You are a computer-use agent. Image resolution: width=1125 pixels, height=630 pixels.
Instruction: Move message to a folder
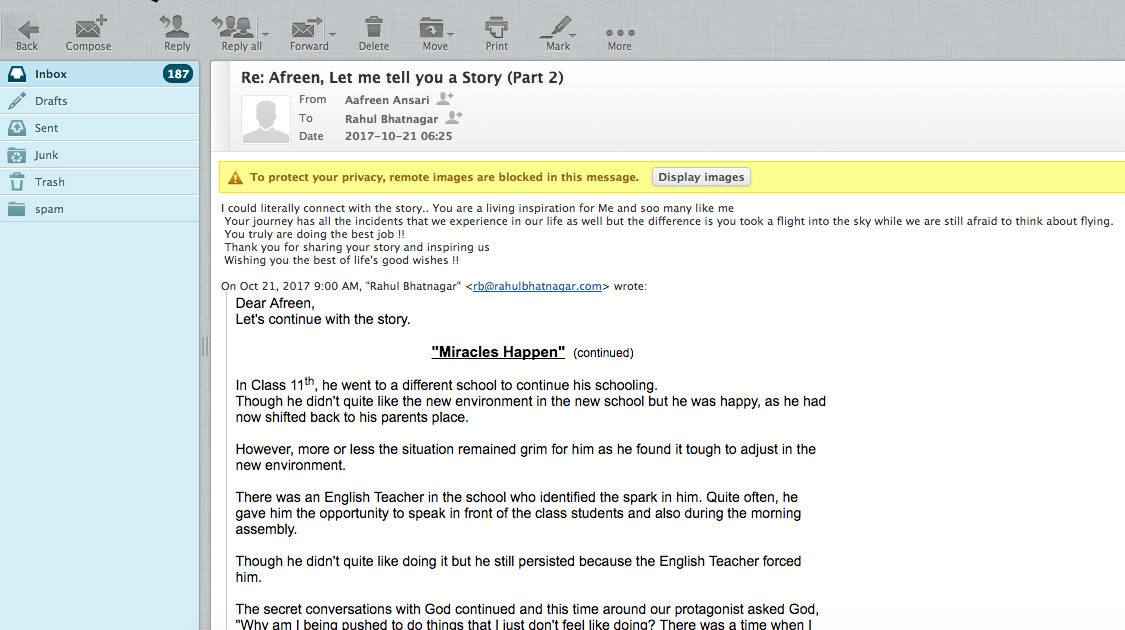pyautogui.click(x=433, y=34)
